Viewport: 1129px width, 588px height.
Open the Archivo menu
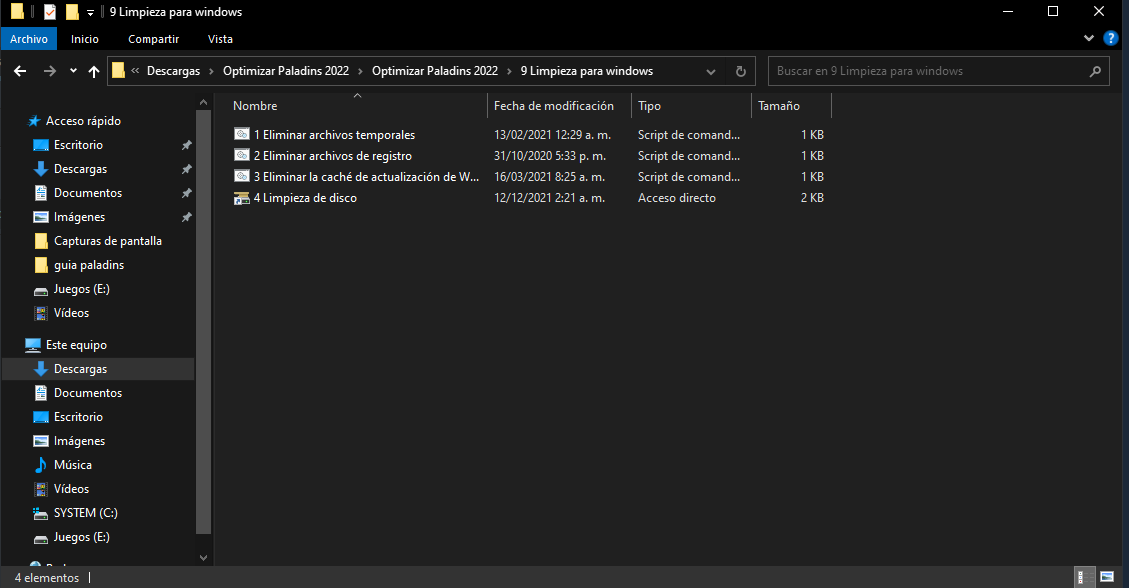click(x=29, y=39)
